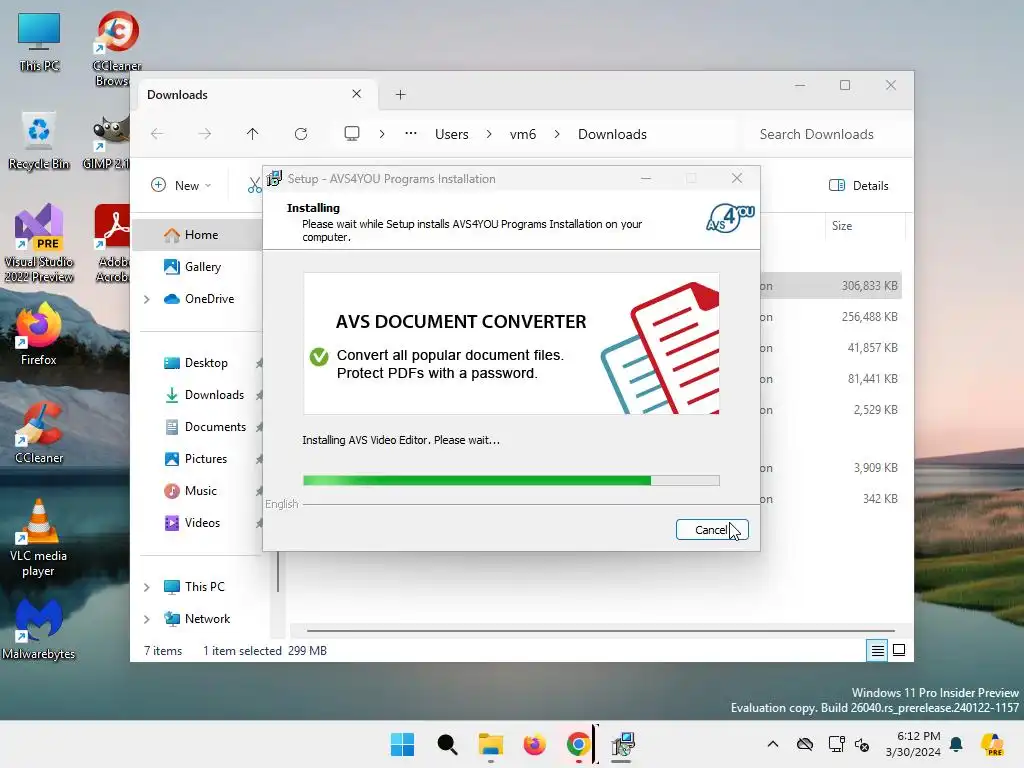This screenshot has width=1024, height=768.
Task: Click Downloads in the breadcrumb
Action: coord(613,134)
